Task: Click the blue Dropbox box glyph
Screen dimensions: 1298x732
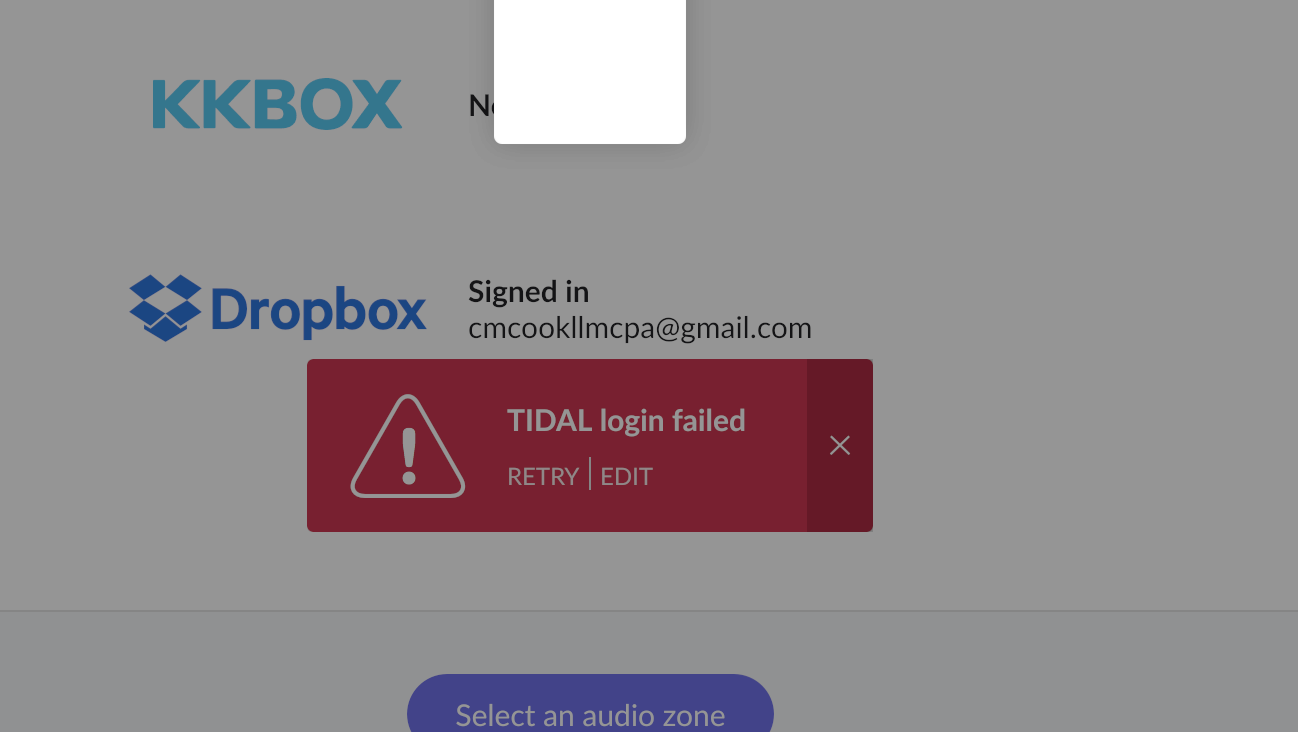Action: [166, 308]
